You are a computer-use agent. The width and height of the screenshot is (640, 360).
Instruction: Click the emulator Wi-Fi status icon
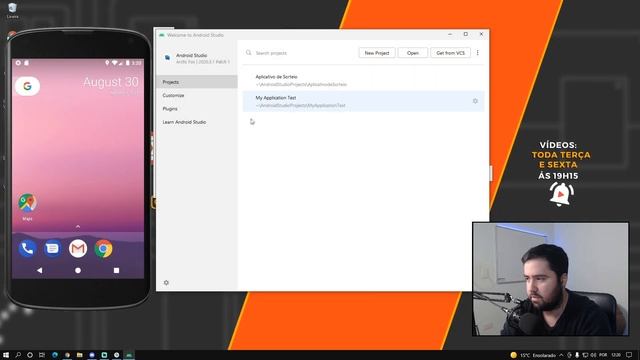[x=114, y=63]
